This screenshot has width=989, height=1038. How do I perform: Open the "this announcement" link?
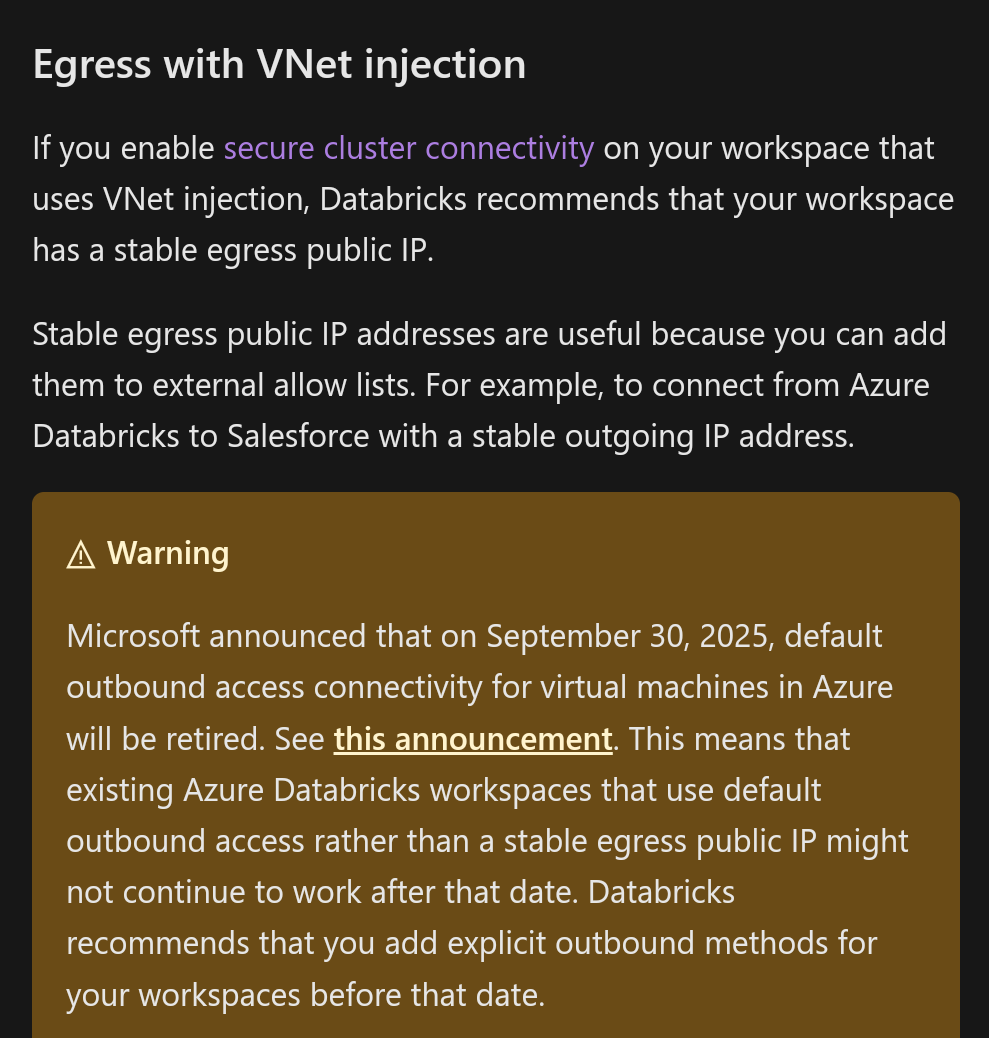coord(473,739)
